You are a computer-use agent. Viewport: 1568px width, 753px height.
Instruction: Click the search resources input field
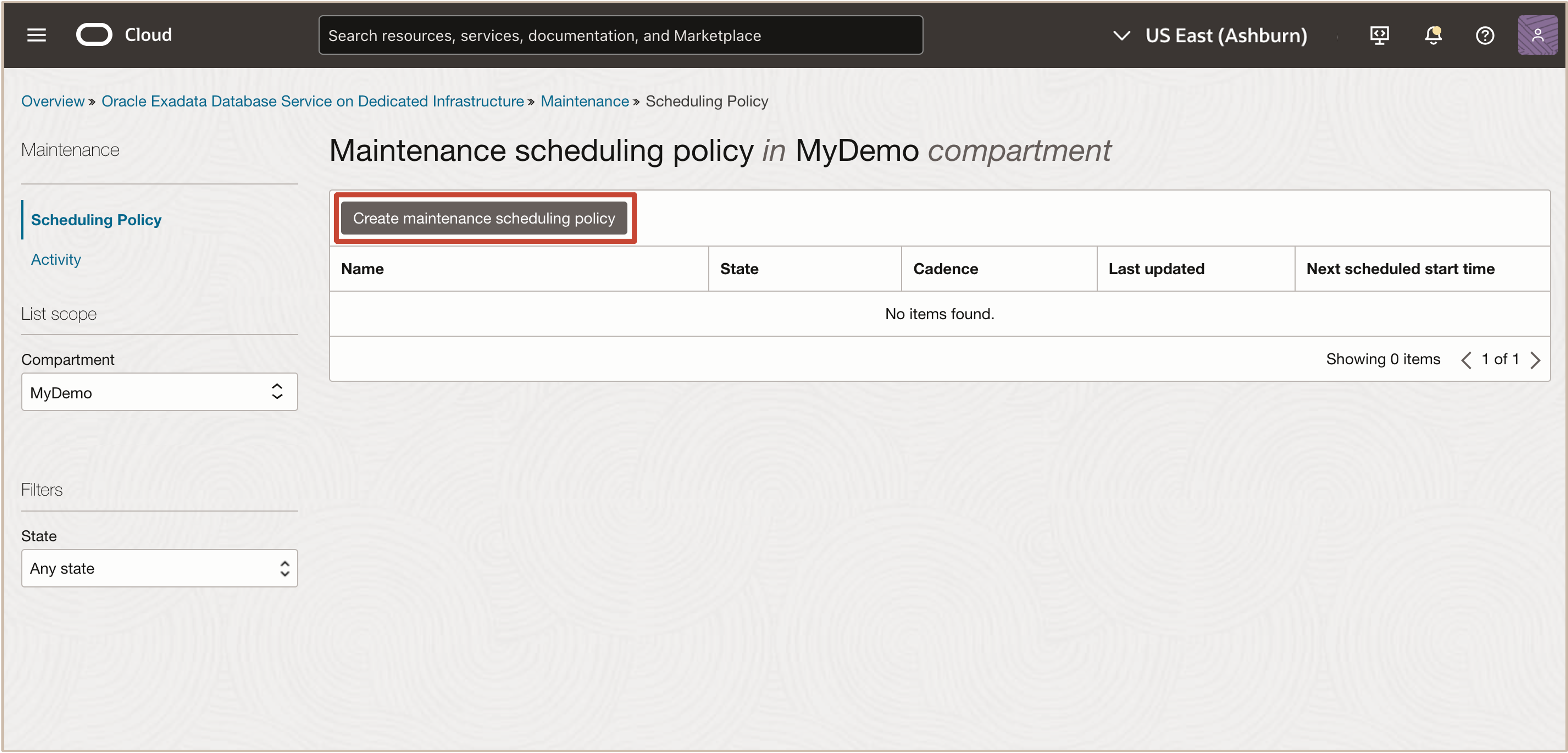pyautogui.click(x=620, y=35)
